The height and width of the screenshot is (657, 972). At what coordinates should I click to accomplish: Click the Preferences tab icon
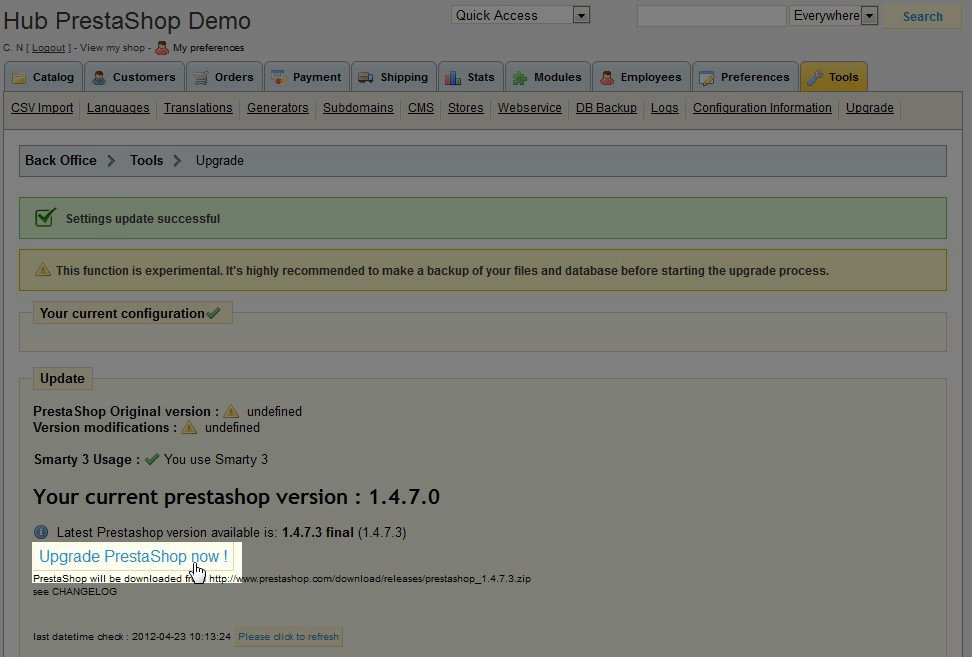(x=707, y=77)
